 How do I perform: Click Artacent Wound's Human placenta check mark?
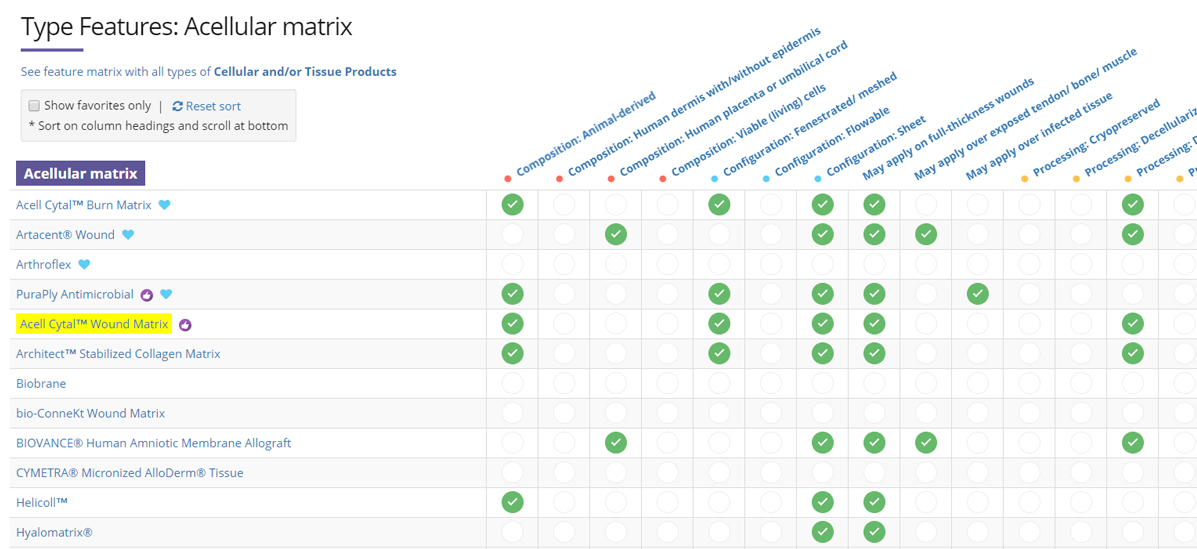[x=616, y=234]
